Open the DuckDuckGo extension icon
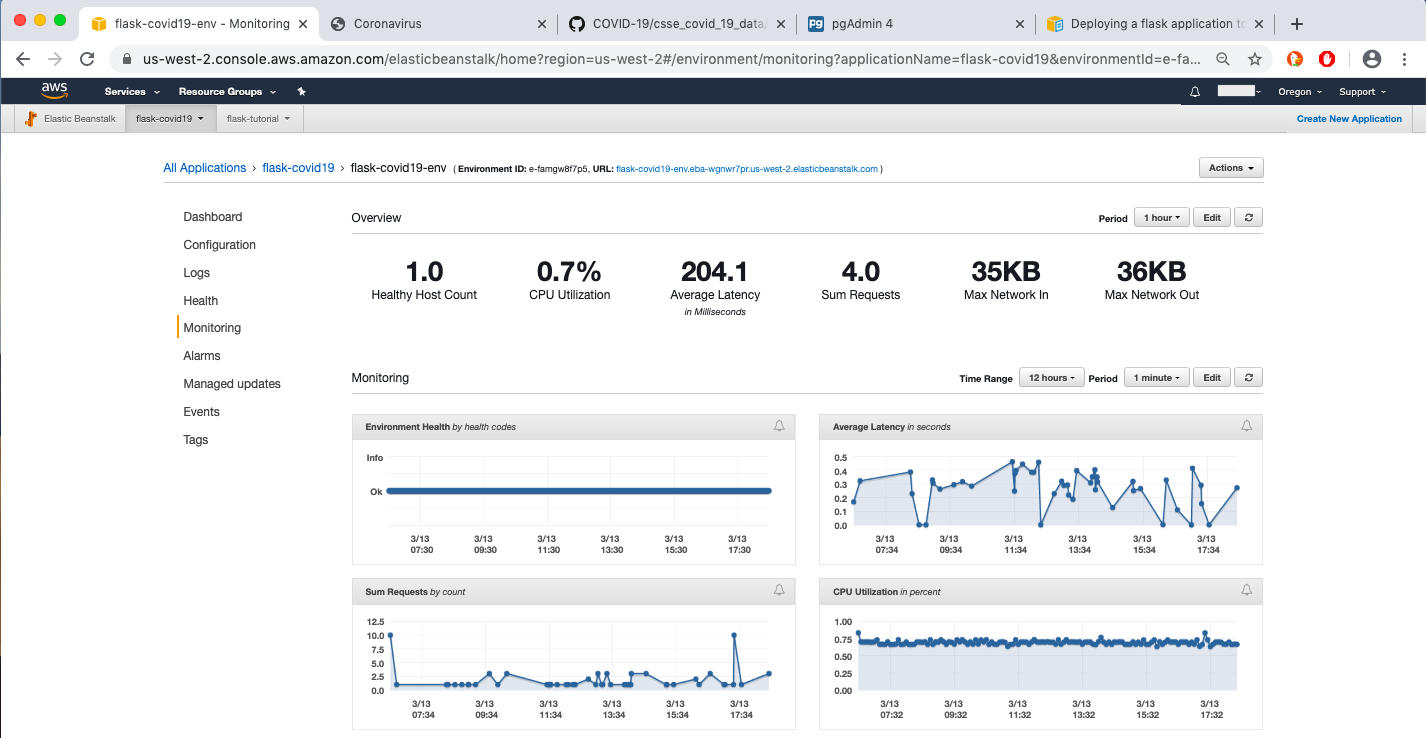 click(1295, 59)
